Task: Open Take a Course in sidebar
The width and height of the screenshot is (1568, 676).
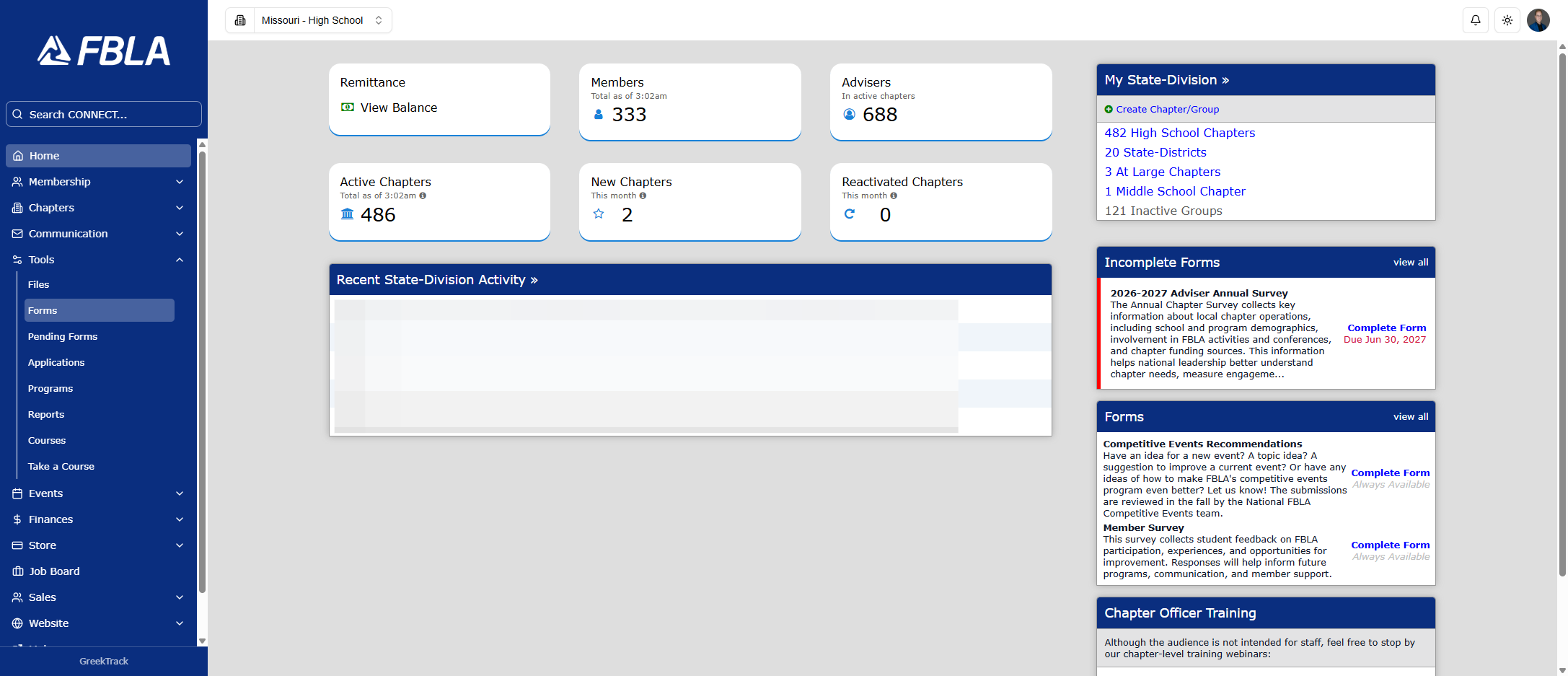Action: pos(100,466)
